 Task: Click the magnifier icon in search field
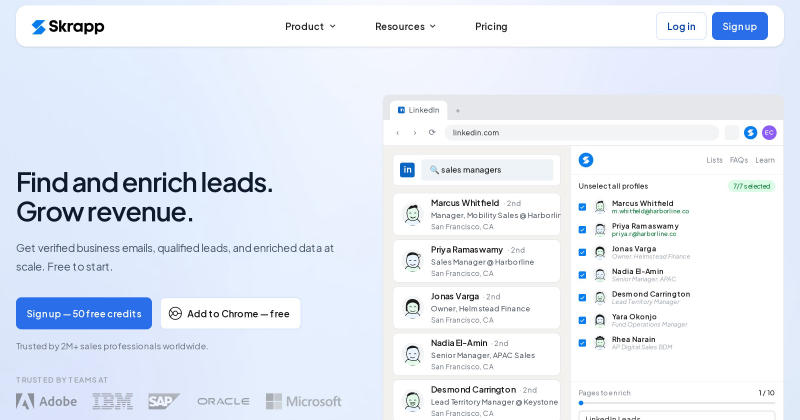tap(434, 169)
